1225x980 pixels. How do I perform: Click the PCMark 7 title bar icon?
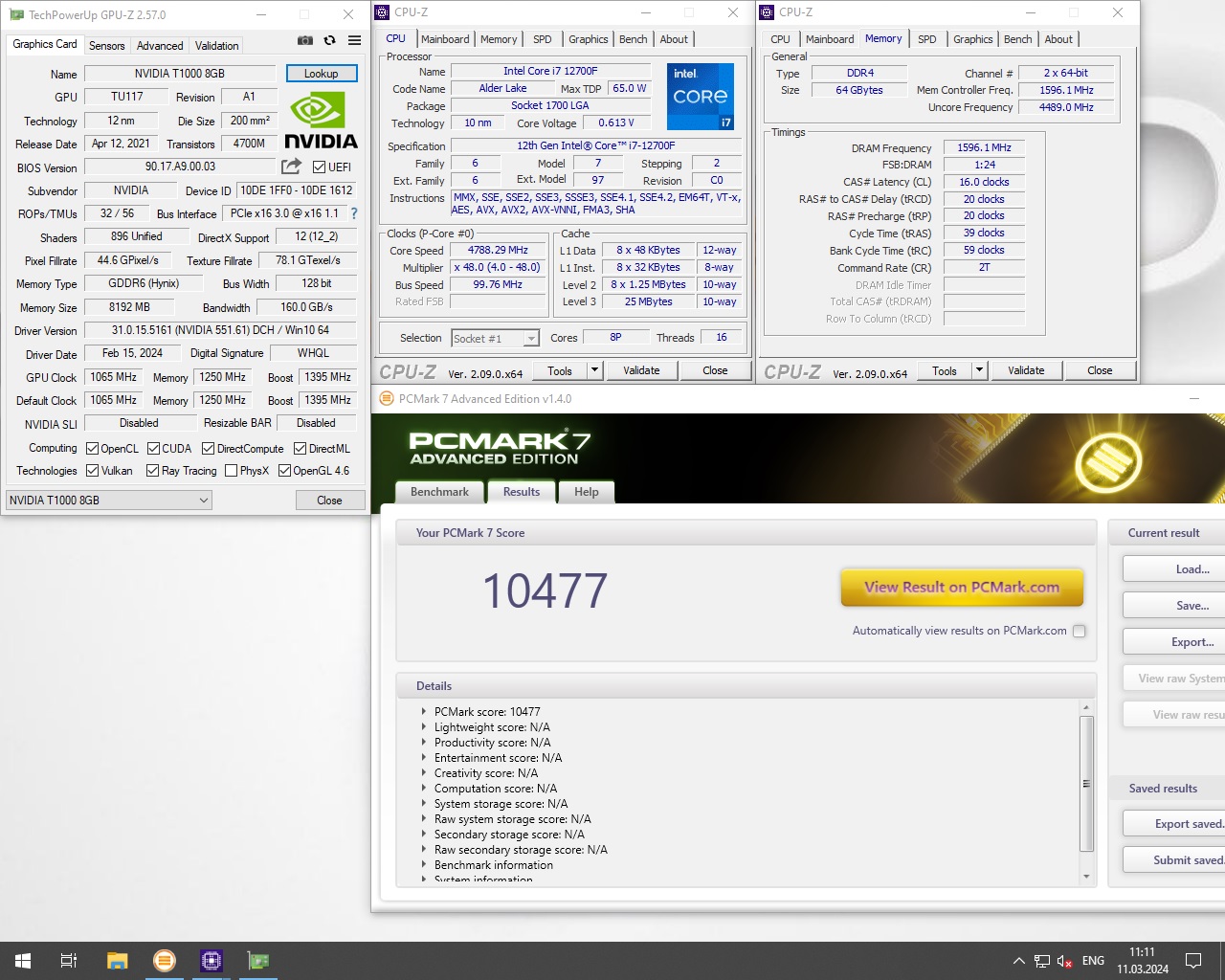tap(387, 398)
